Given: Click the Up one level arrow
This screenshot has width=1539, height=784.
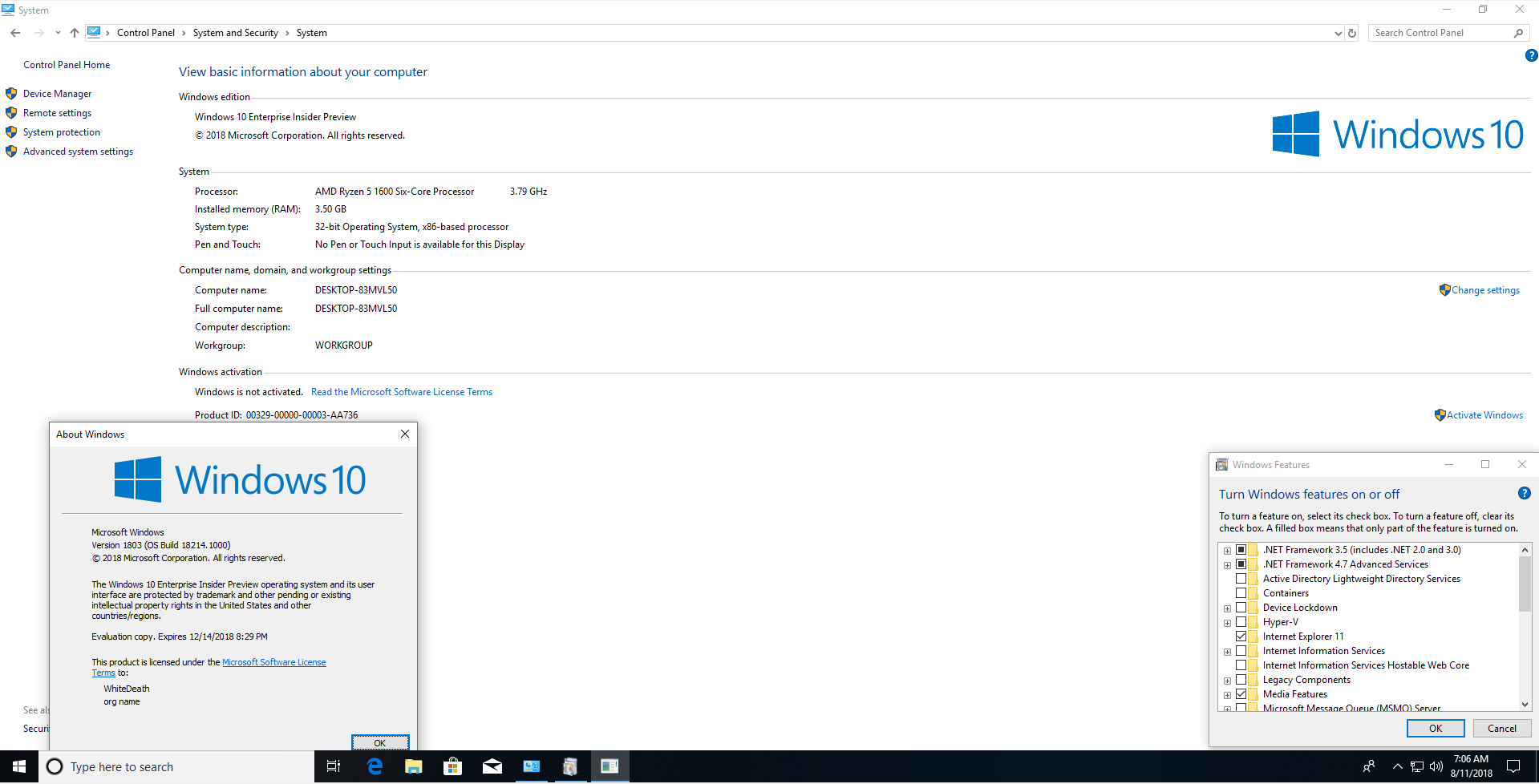Looking at the screenshot, I should (75, 33).
